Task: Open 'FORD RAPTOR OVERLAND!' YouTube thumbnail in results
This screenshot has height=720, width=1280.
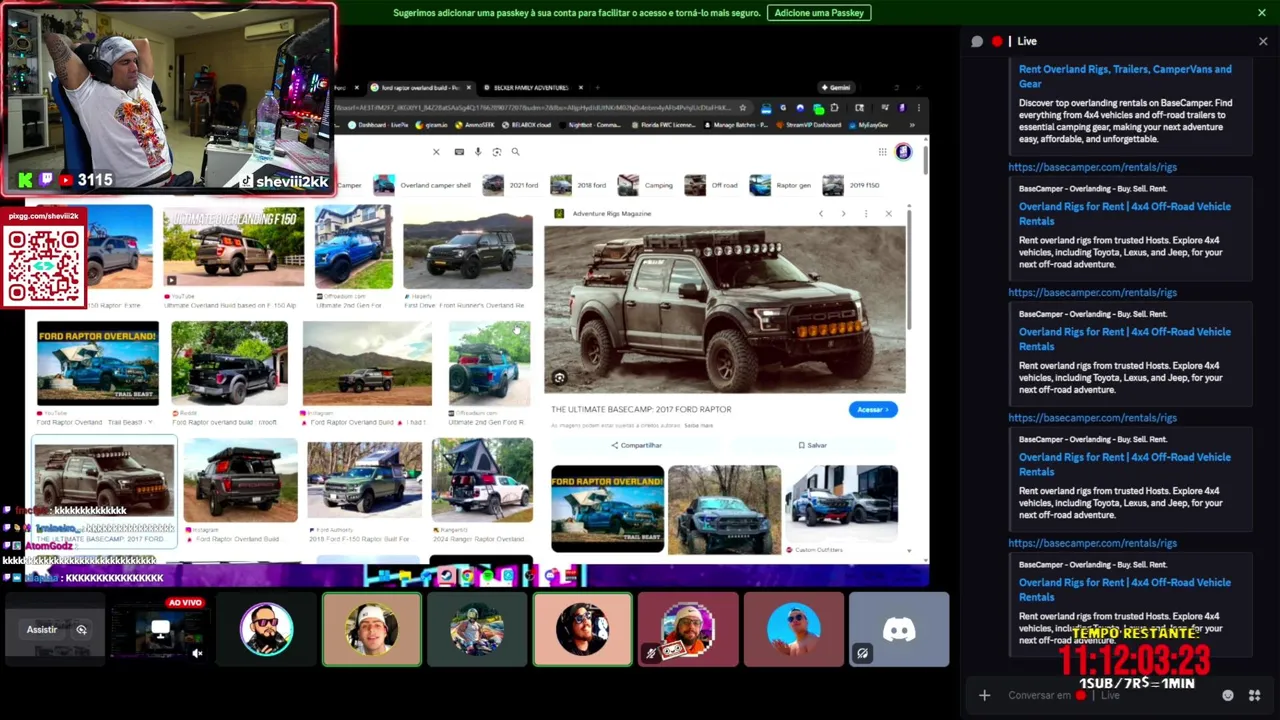Action: coord(97,363)
